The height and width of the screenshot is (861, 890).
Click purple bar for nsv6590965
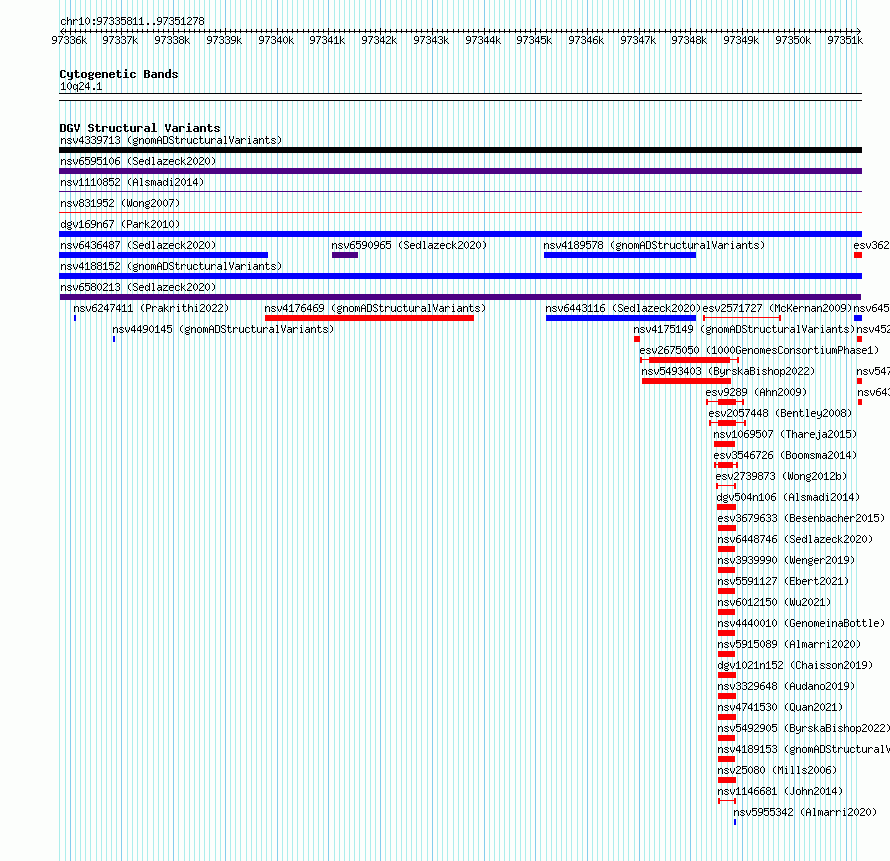345,255
